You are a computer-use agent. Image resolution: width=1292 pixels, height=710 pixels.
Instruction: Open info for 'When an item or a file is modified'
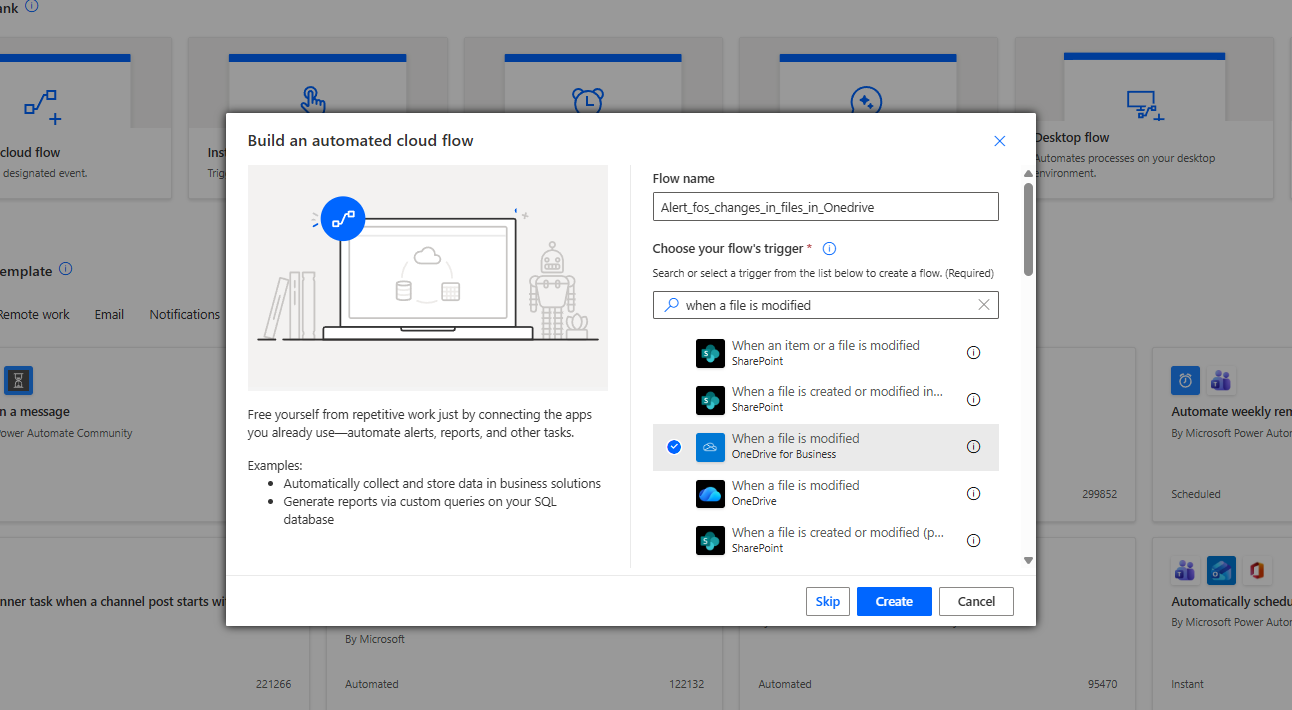[x=973, y=353]
